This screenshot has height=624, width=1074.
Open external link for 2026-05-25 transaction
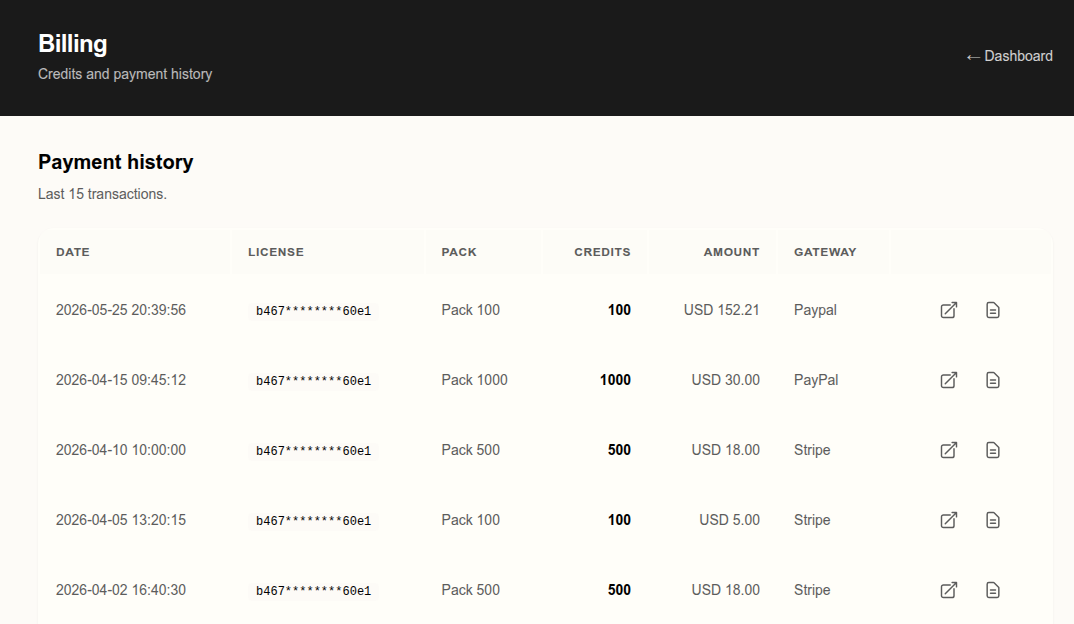[949, 310]
